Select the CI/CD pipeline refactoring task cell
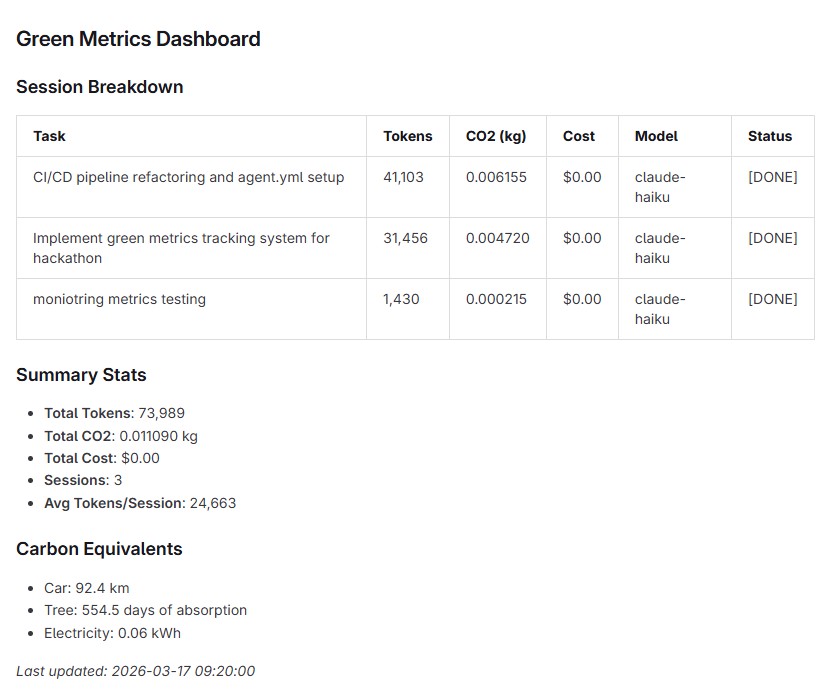This screenshot has width=838, height=691. [x=188, y=177]
